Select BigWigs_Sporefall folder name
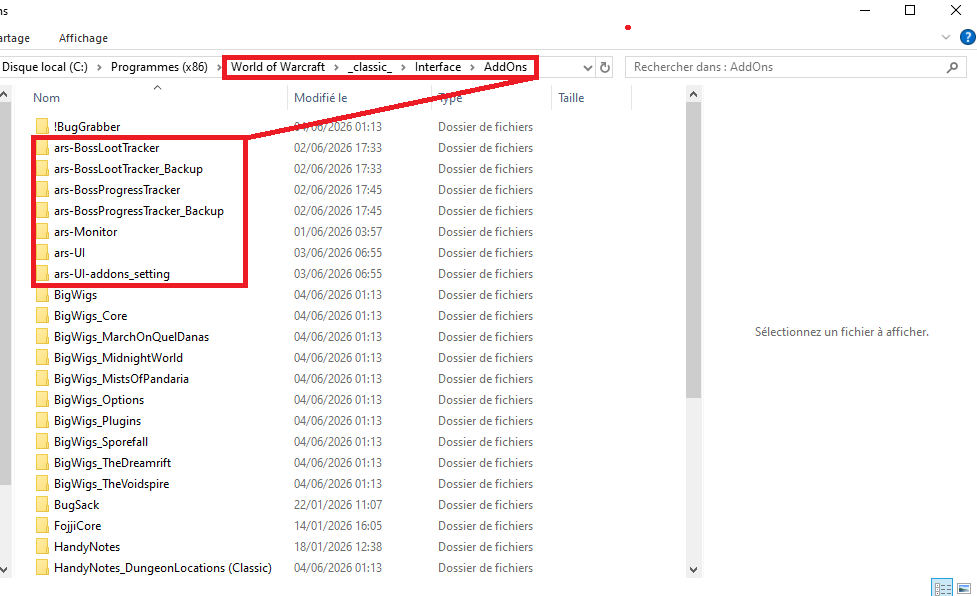 (101, 442)
